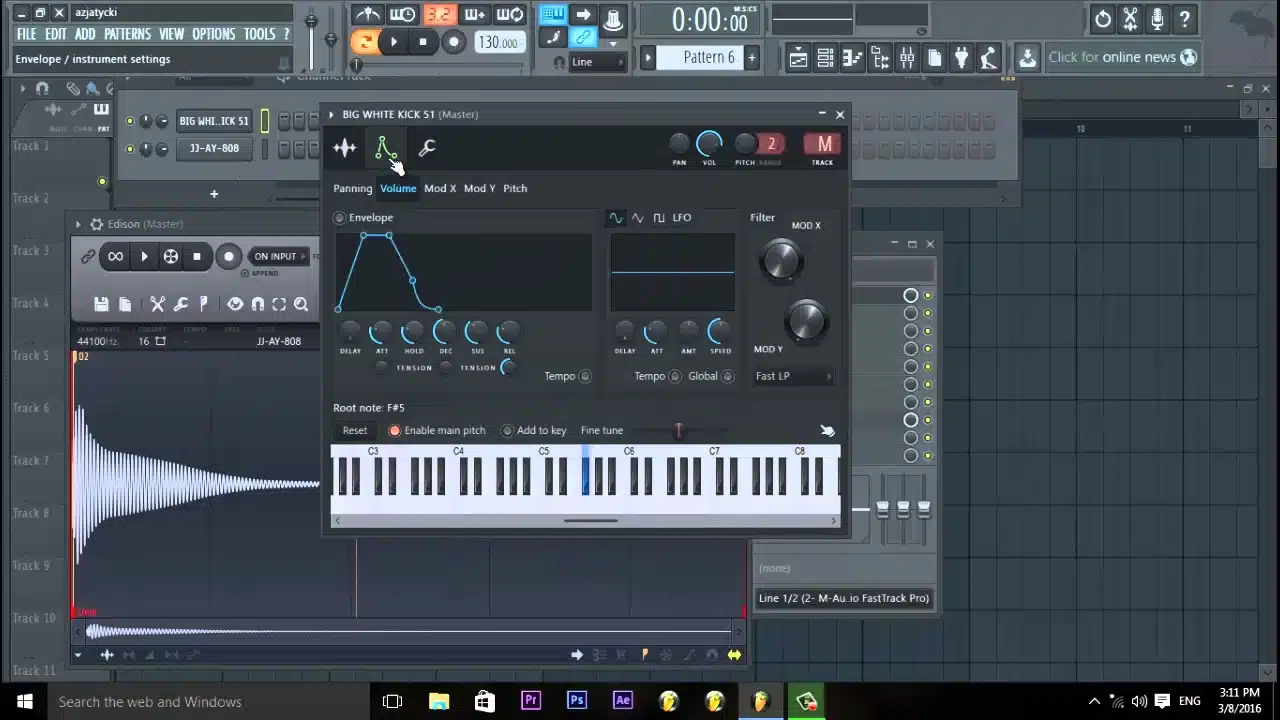Select the JJ-AY-808 channel button

(x=214, y=148)
